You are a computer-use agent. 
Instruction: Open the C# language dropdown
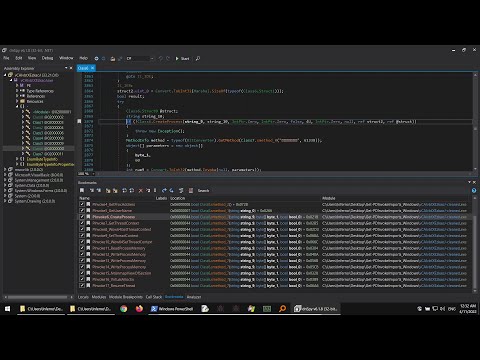coord(140,58)
